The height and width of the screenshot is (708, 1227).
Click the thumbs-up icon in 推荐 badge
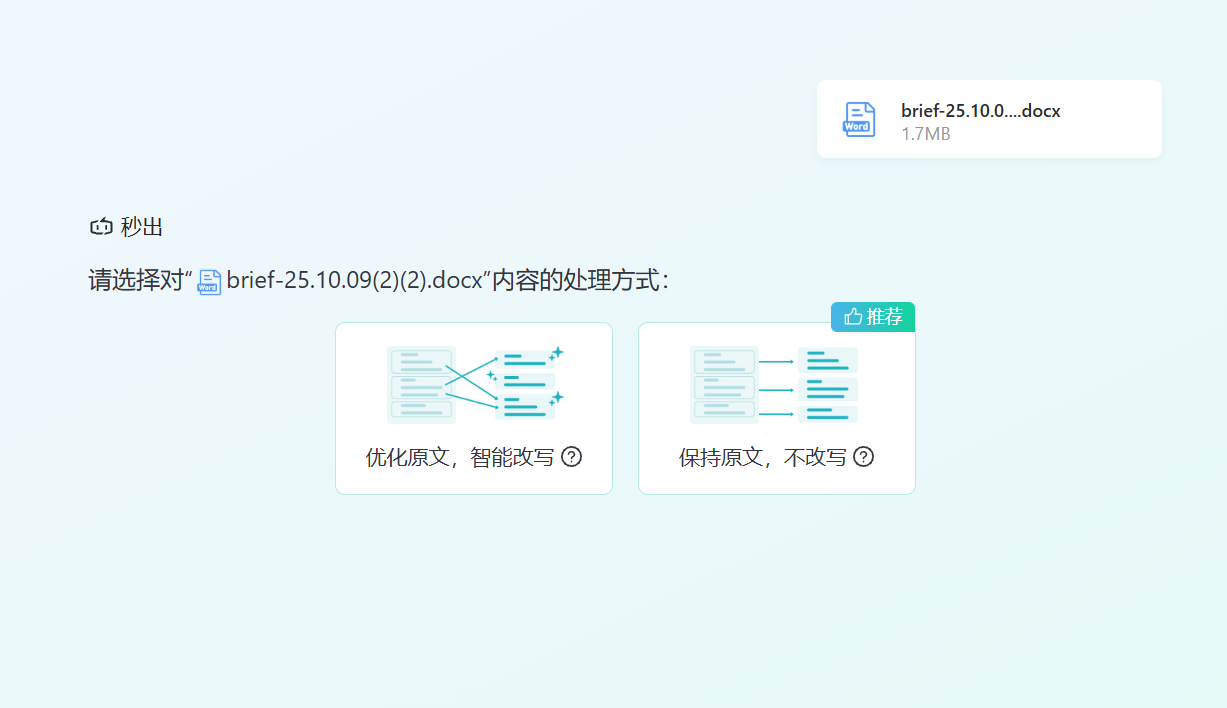click(x=853, y=317)
